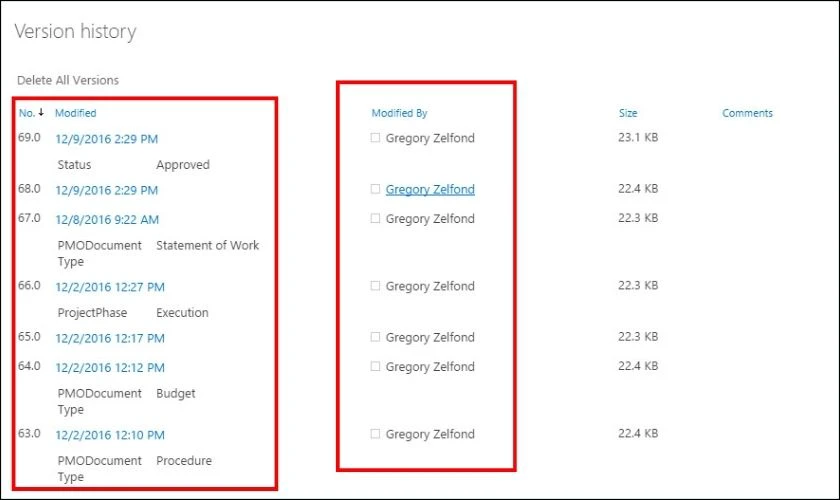Click the Execution project phase value
Viewport: 840px width, 500px height.
click(x=182, y=313)
